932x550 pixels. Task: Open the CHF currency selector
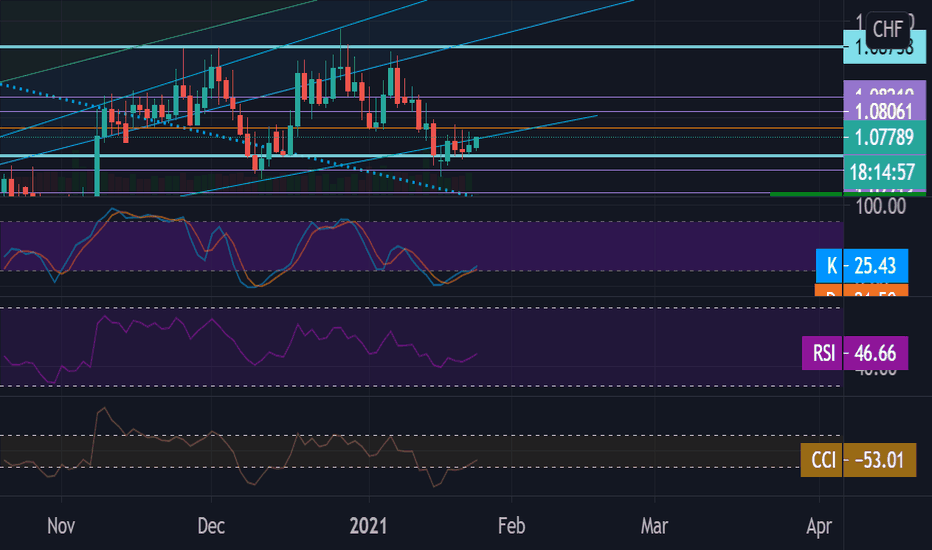[888, 29]
